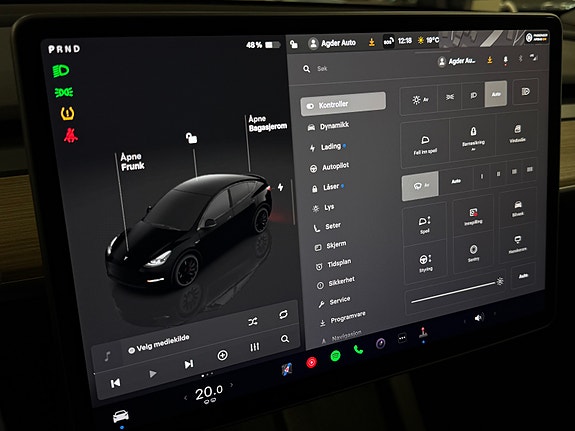Screen dimensions: 575x431
Task: Open the Kontroller menu section
Action: tap(343, 104)
